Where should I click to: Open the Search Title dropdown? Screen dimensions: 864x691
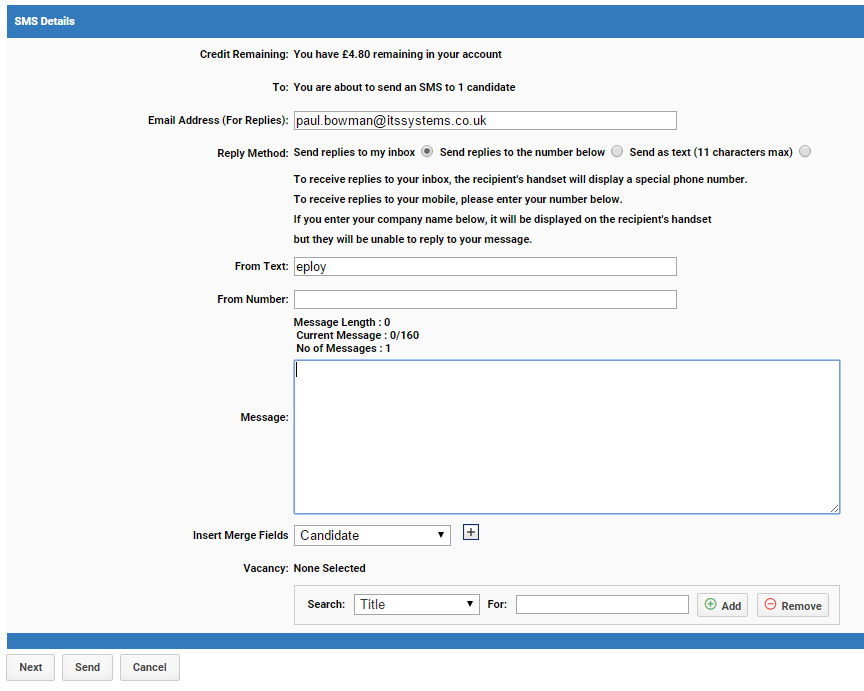pos(417,604)
